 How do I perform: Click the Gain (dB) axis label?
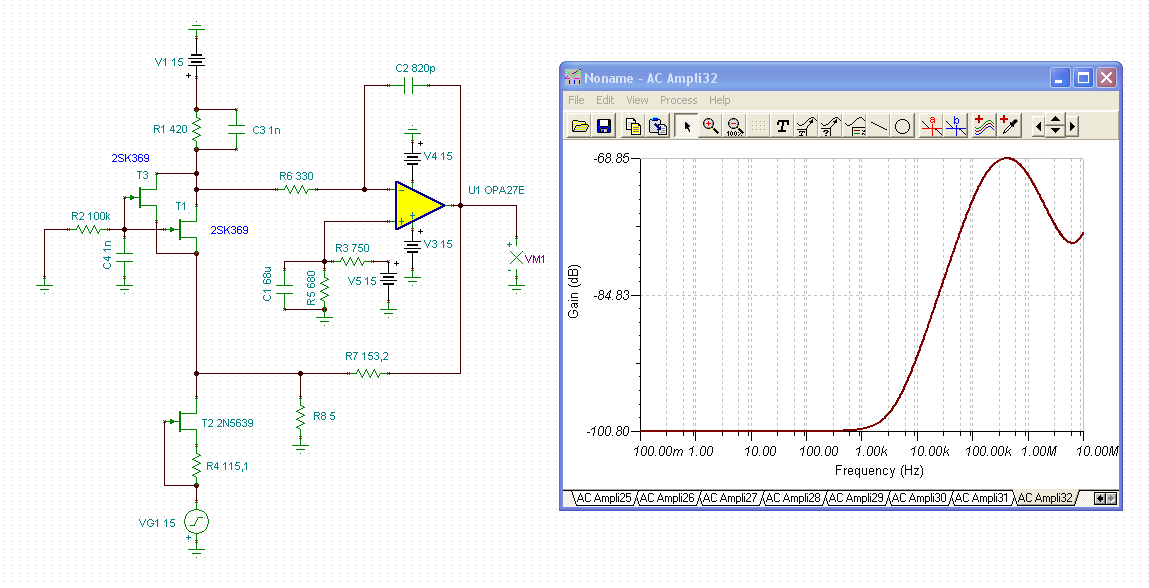point(574,291)
